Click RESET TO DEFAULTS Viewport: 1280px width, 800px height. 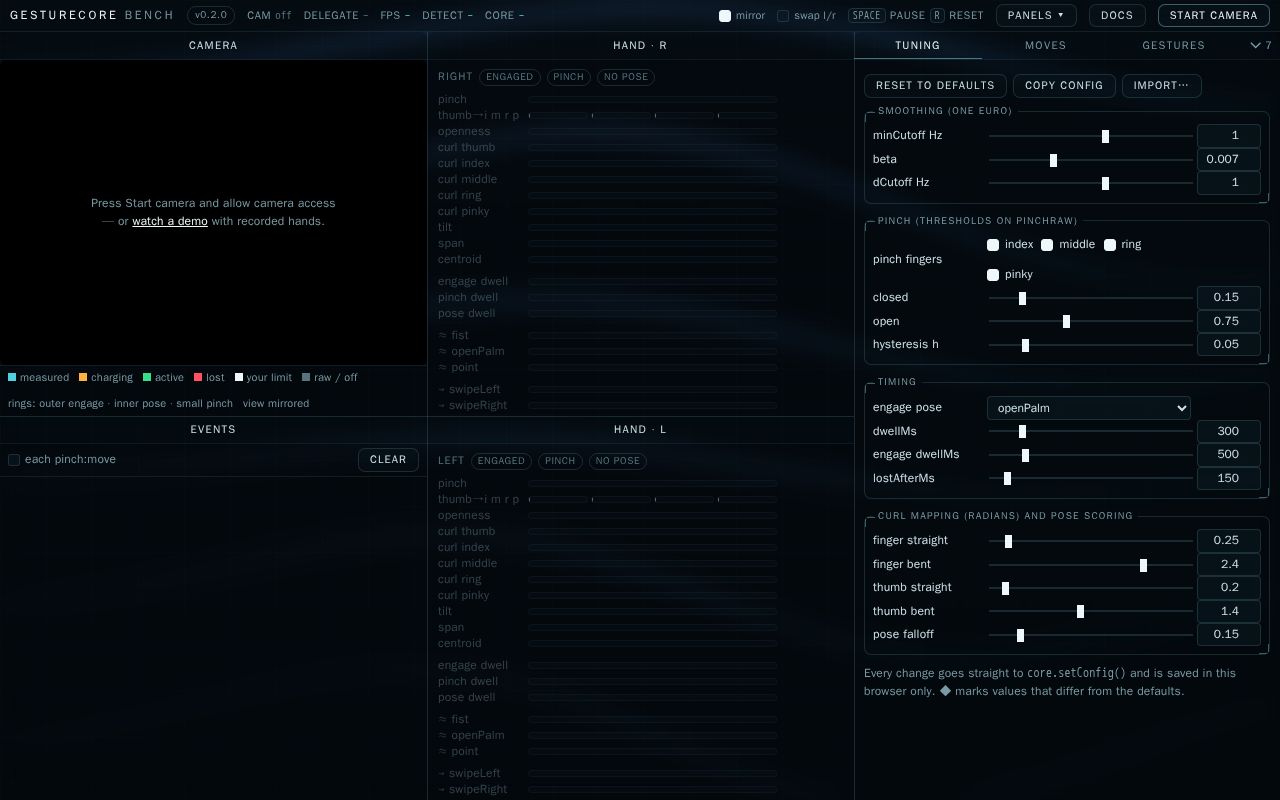click(935, 85)
